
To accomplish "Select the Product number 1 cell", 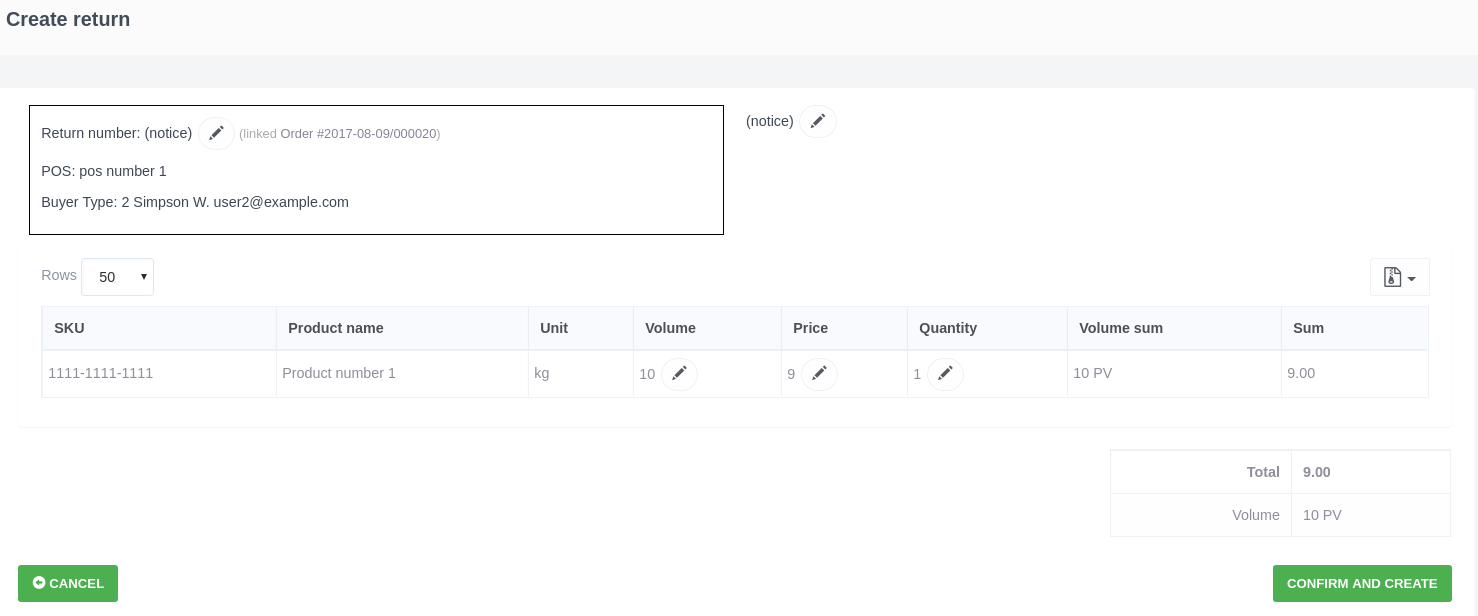I will click(x=339, y=373).
